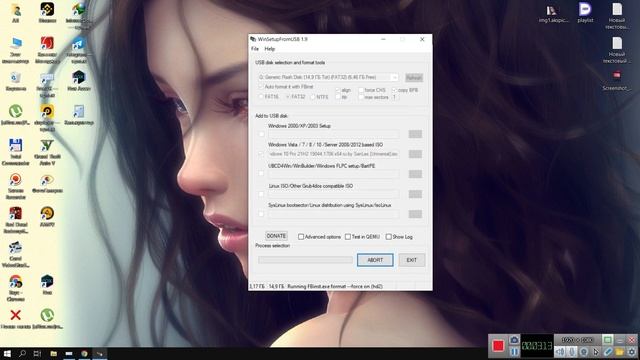Open Task View on the taskbar
This screenshot has height=360, width=640.
pos(38,353)
